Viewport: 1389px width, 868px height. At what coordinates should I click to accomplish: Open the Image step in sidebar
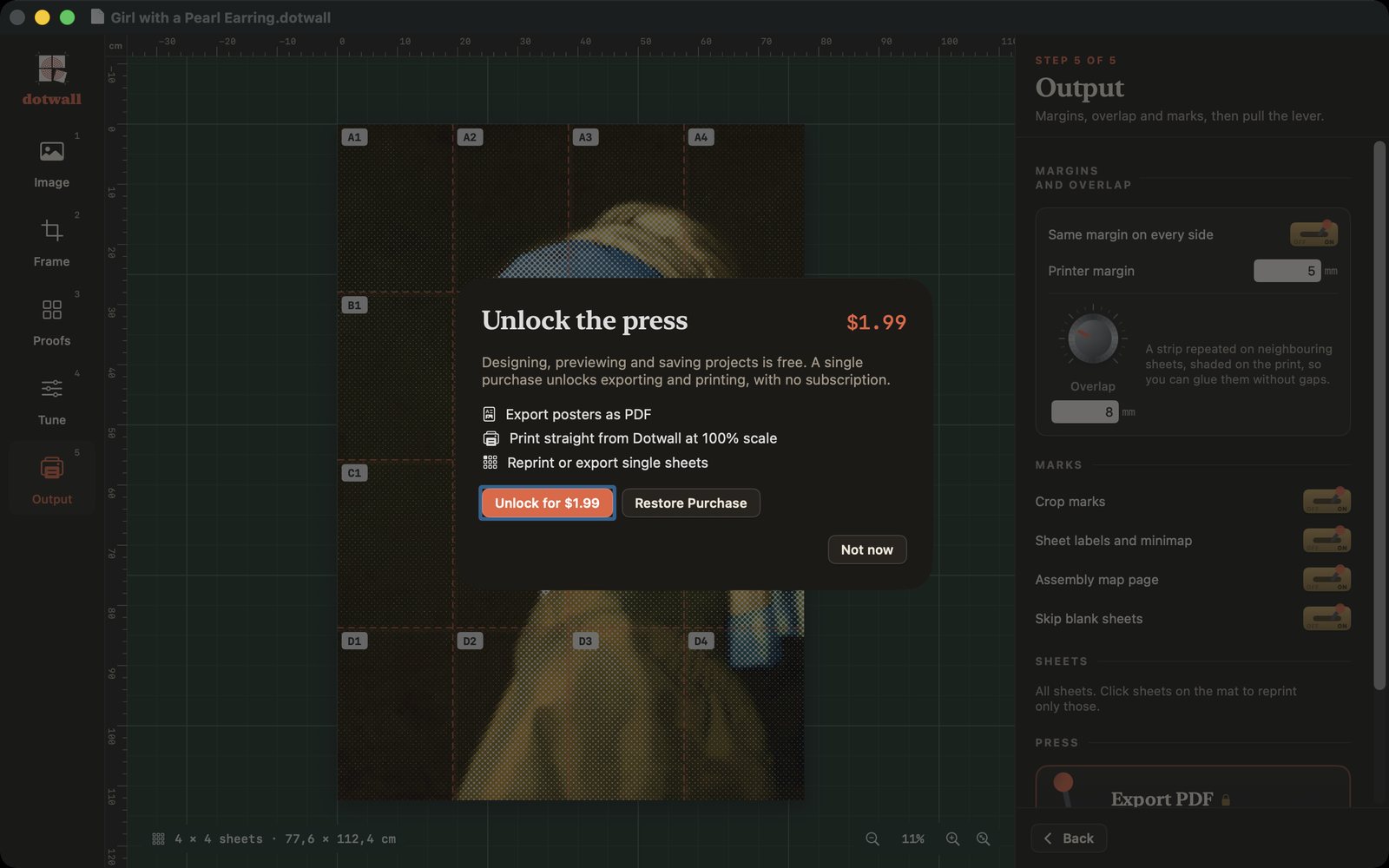(52, 164)
